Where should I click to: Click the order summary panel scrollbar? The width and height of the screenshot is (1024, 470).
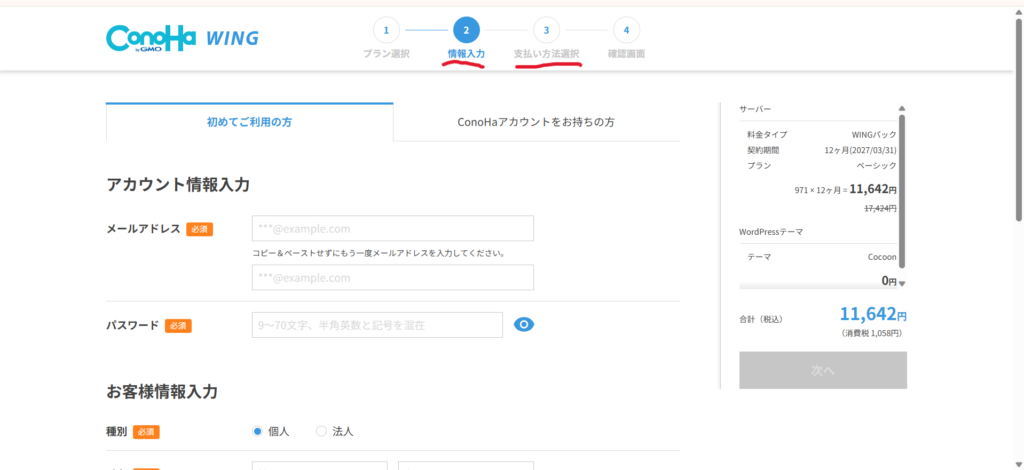902,190
